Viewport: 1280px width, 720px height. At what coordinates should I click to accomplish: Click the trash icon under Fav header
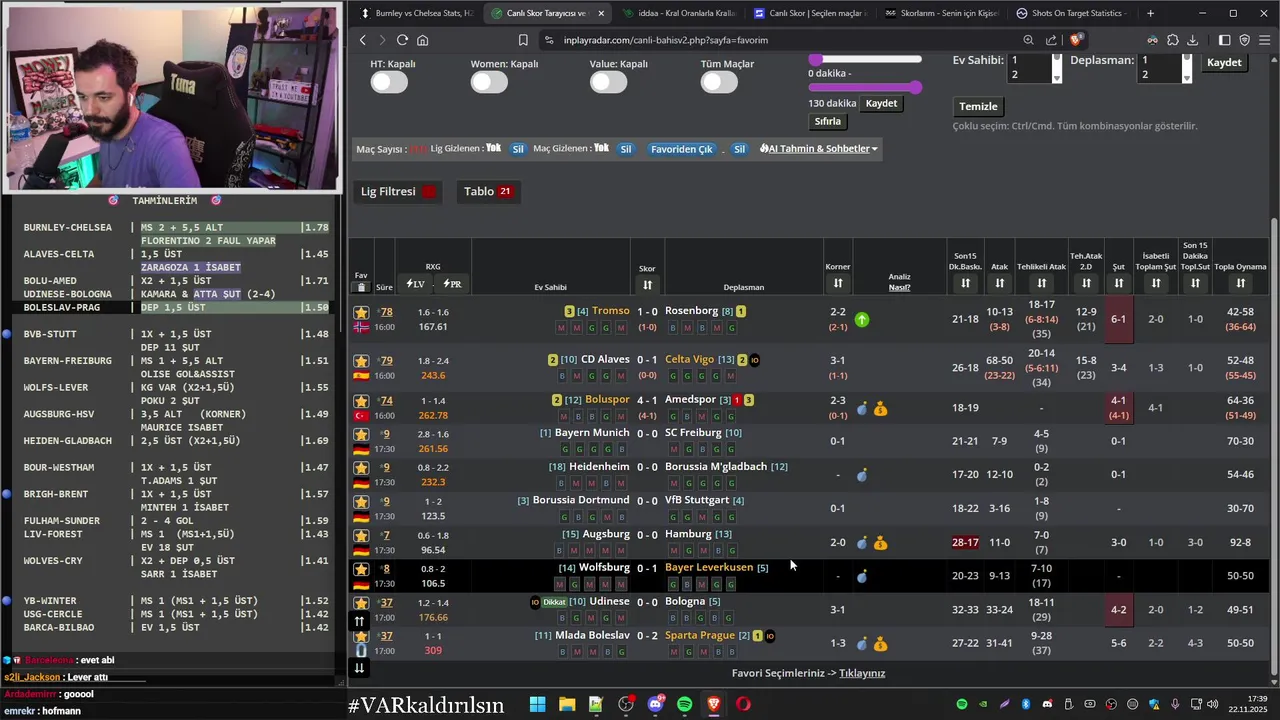click(x=361, y=287)
